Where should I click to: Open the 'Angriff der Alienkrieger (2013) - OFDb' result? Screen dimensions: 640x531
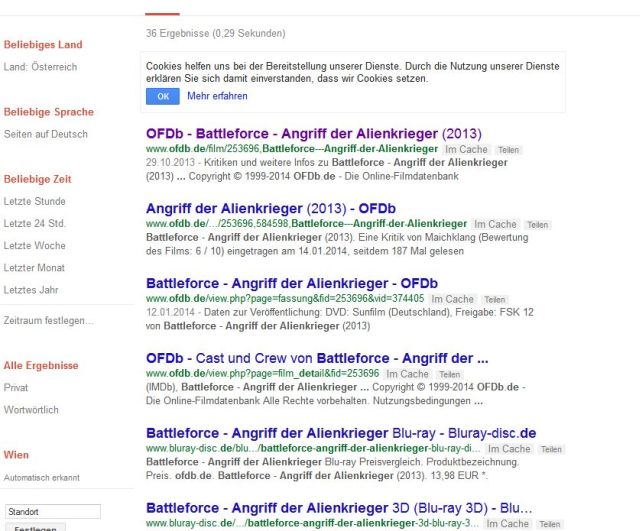[271, 208]
